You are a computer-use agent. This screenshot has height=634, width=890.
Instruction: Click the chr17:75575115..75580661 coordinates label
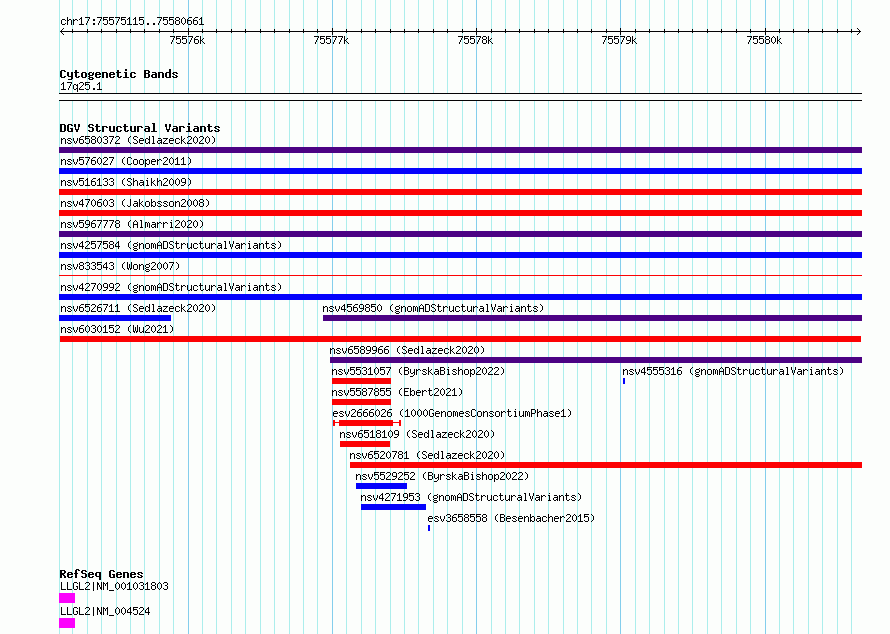[132, 22]
